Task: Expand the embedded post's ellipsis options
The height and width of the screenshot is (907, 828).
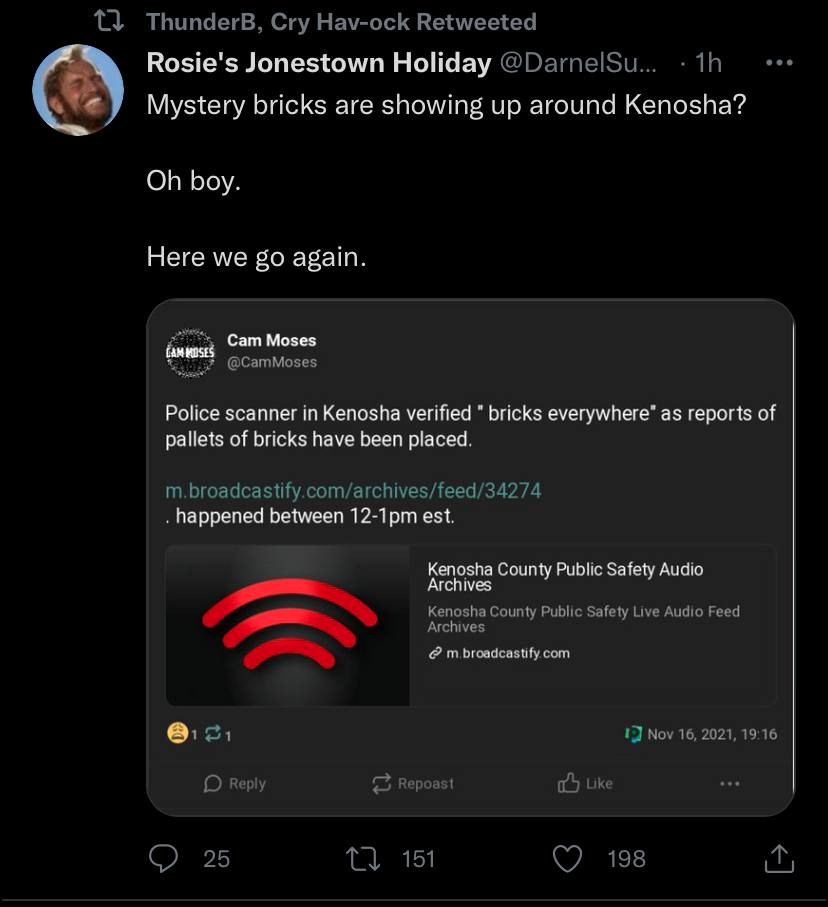Action: click(x=729, y=784)
